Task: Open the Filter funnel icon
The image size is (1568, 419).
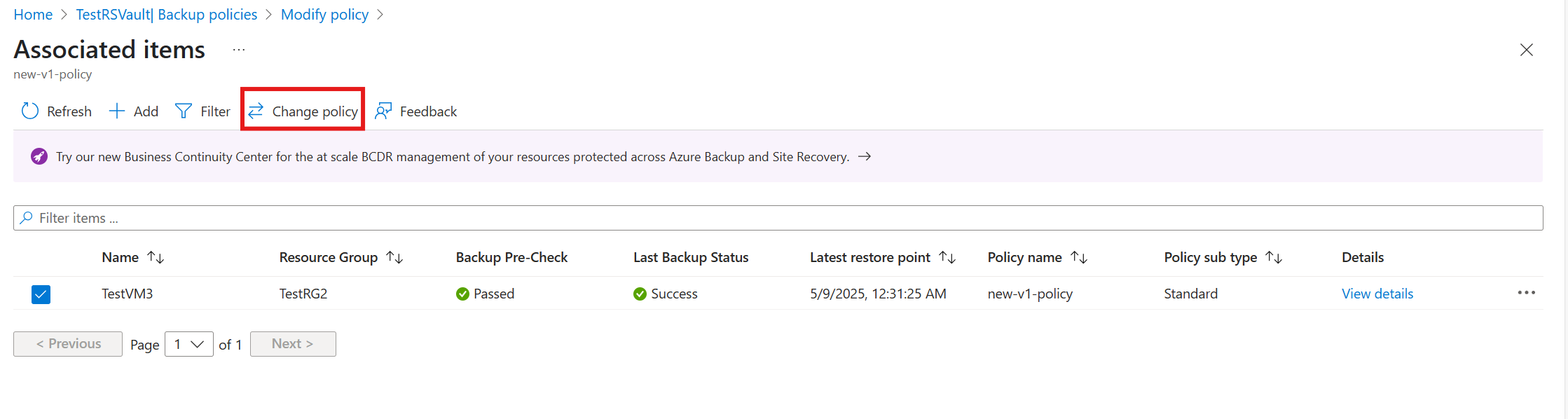Action: coord(184,111)
